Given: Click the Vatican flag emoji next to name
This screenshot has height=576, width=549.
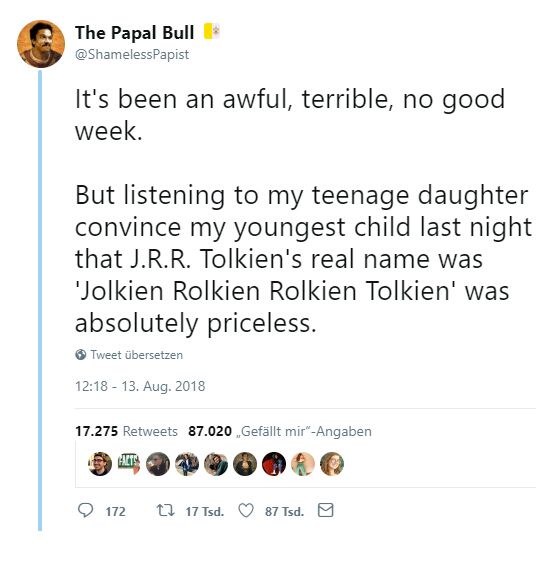Looking at the screenshot, I should [212, 31].
